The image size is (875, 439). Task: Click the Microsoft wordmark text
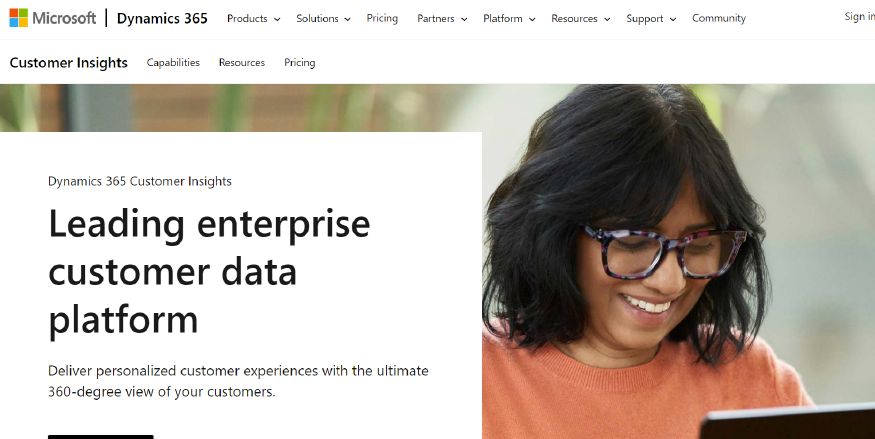(64, 18)
